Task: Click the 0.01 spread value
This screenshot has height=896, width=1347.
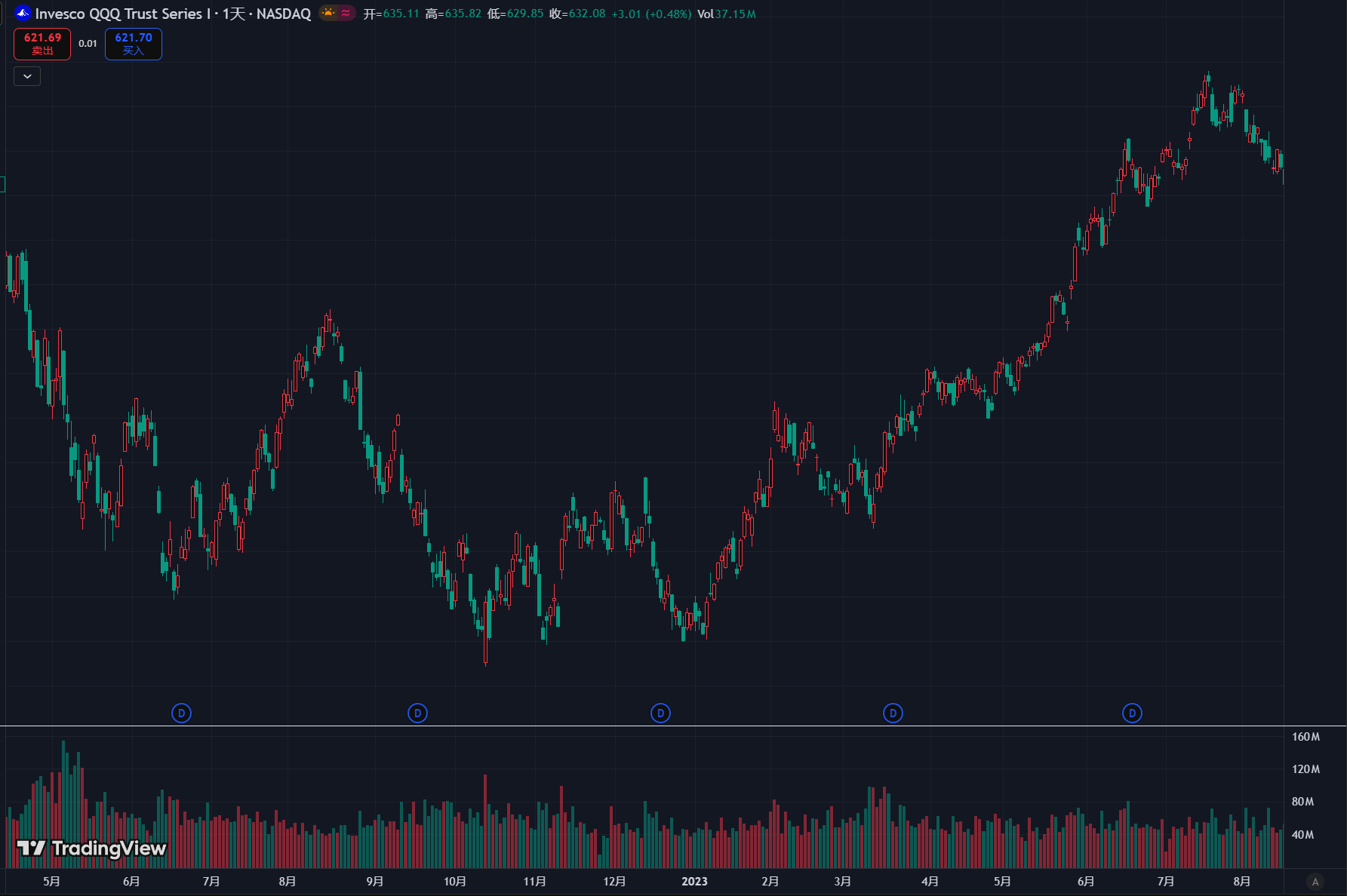Action: pos(88,44)
